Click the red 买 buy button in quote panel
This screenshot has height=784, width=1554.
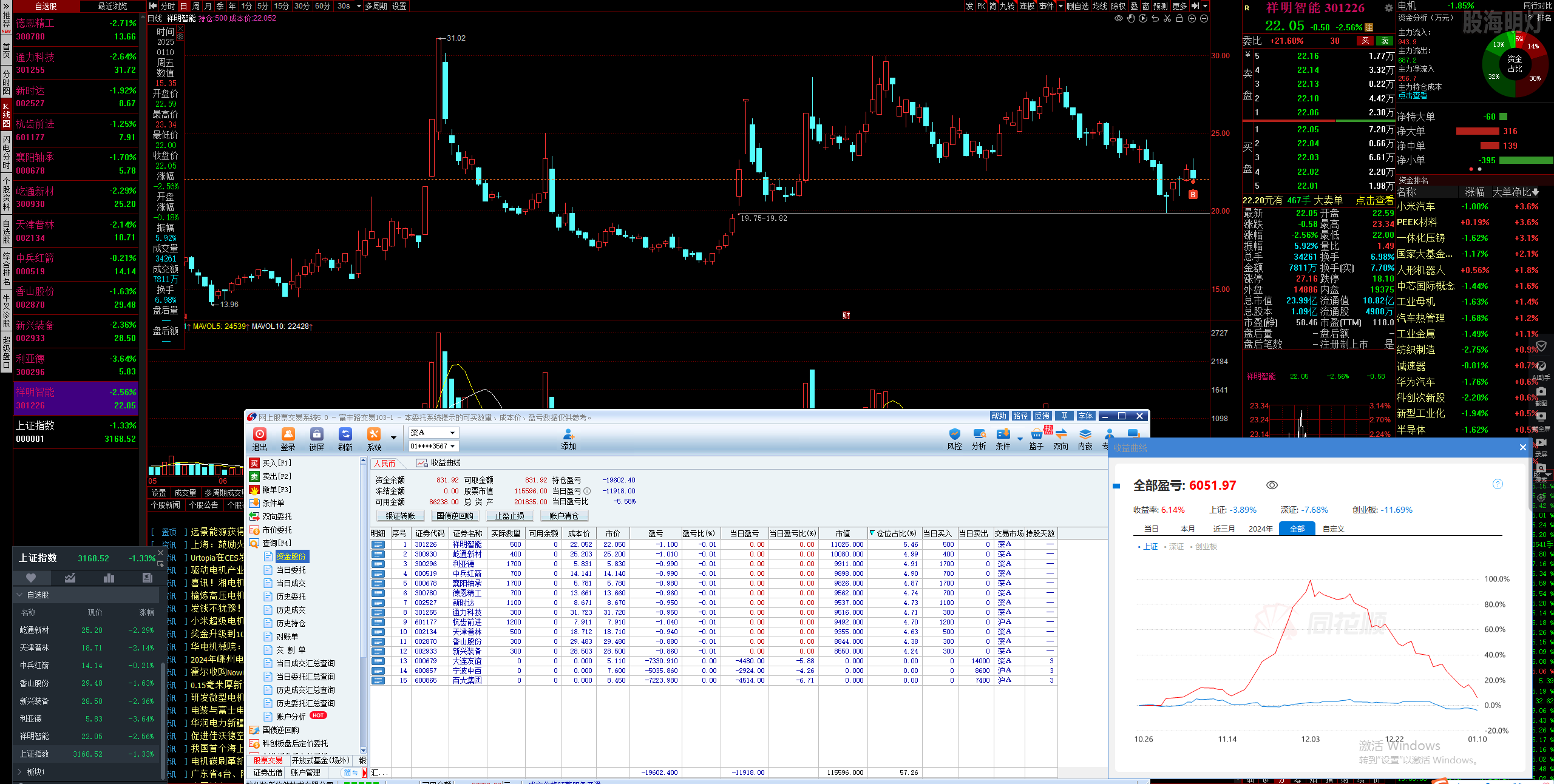tap(1365, 41)
